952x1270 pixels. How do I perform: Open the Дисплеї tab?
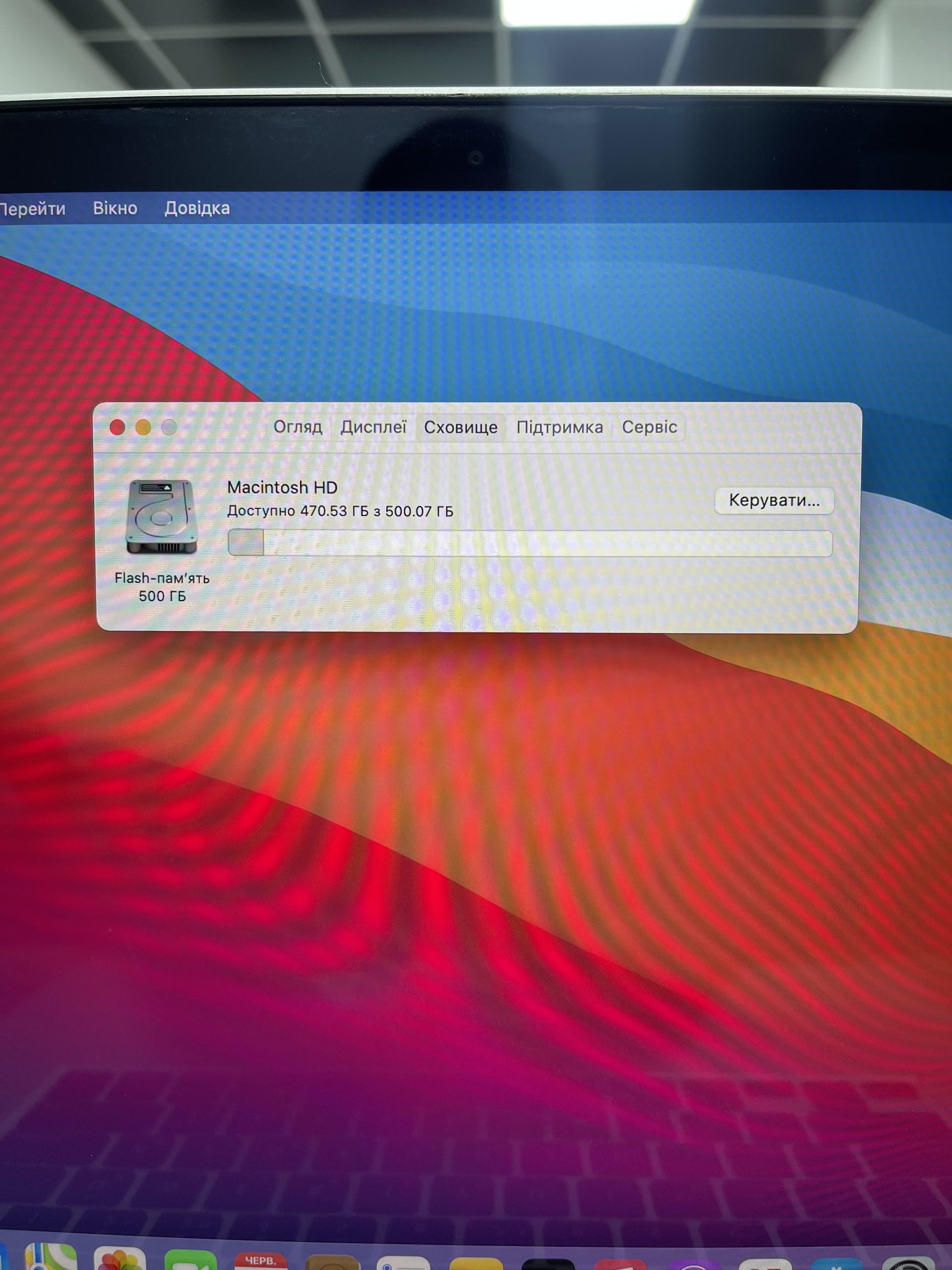pyautogui.click(x=373, y=427)
